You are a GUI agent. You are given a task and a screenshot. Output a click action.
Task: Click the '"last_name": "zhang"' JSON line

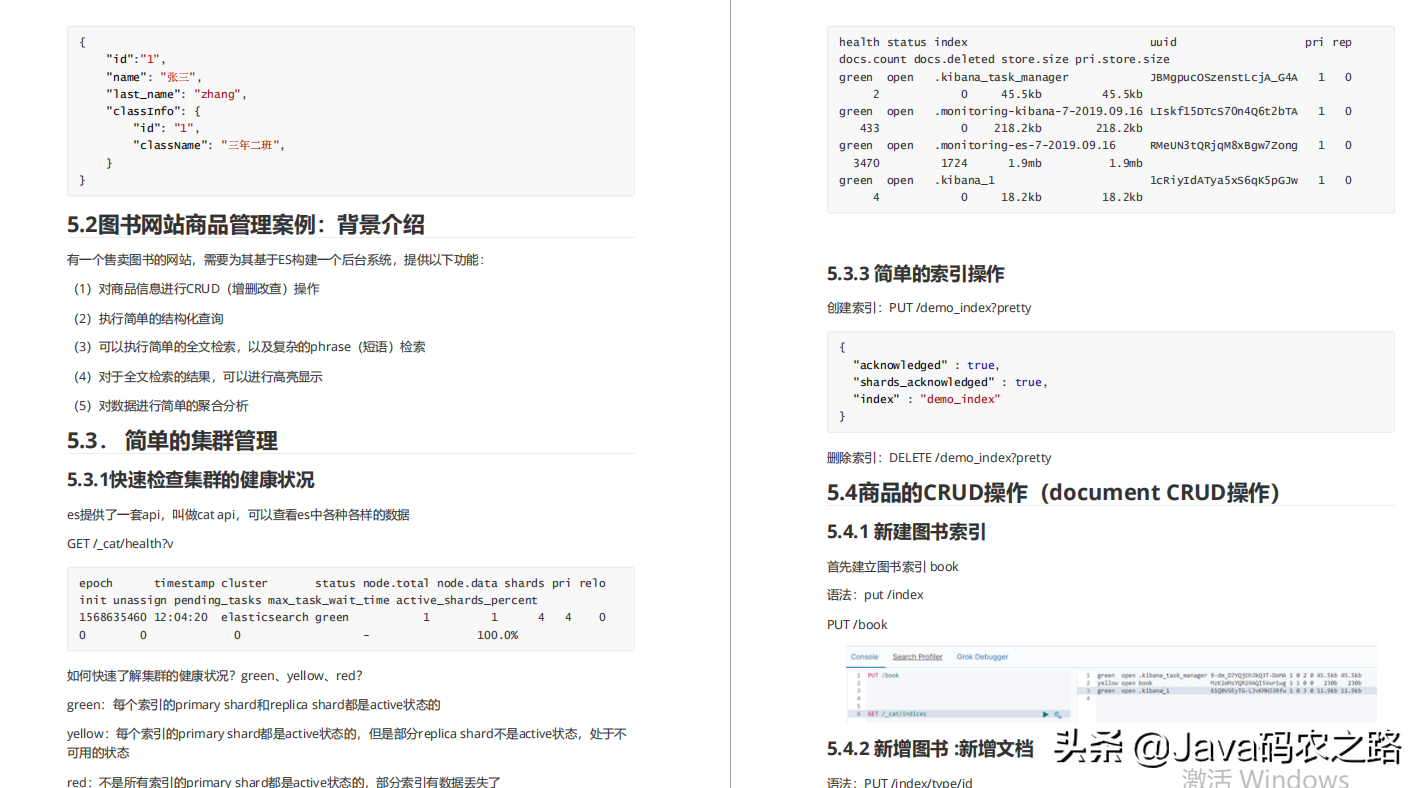pos(176,94)
